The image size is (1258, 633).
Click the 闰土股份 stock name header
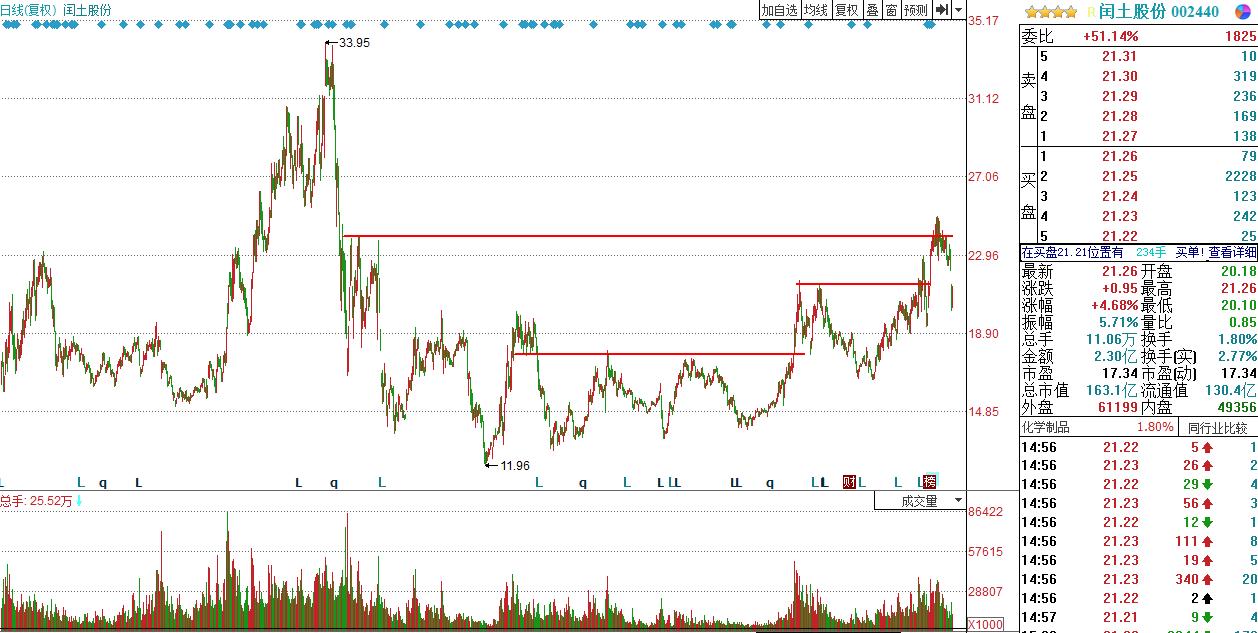point(1133,11)
